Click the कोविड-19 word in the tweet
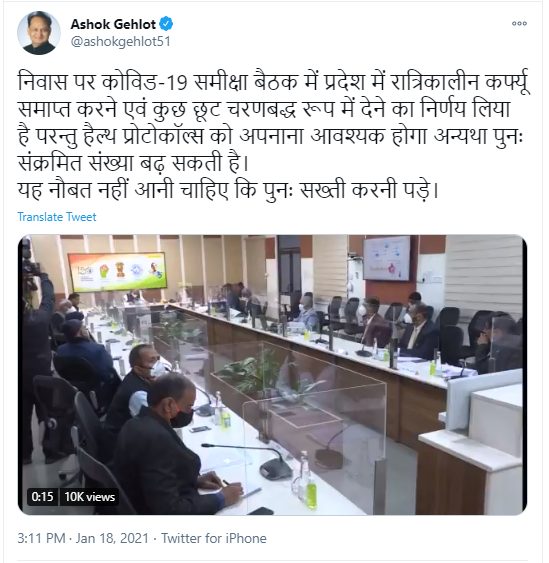This screenshot has height=563, width=549. tap(144, 82)
